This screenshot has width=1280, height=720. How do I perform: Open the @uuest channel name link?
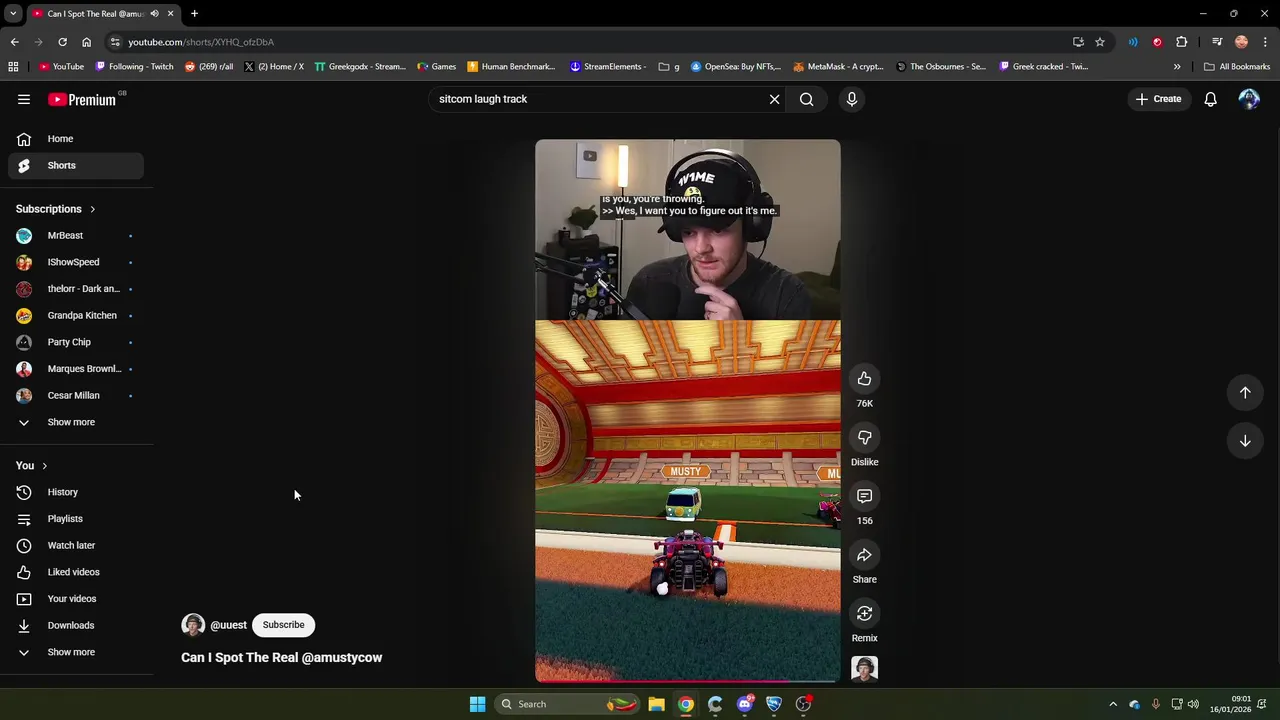point(228,625)
